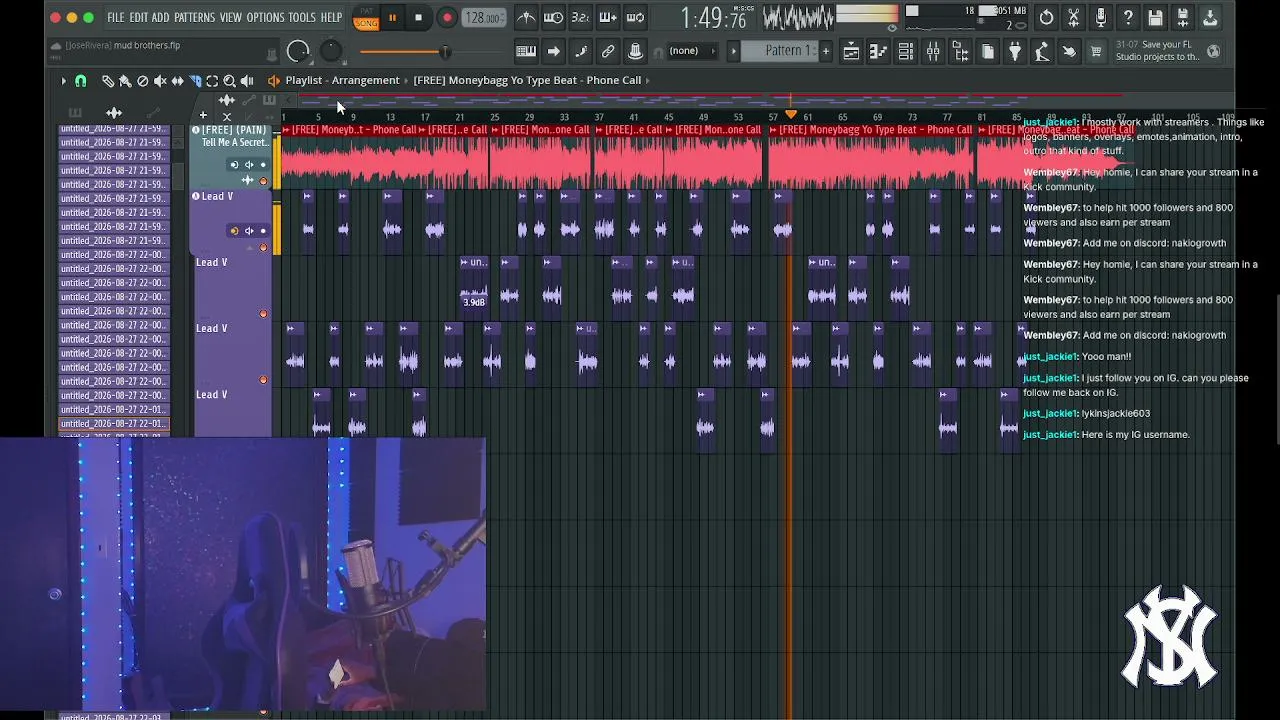Toggle the 3-2-1 recording countdown

(580, 18)
